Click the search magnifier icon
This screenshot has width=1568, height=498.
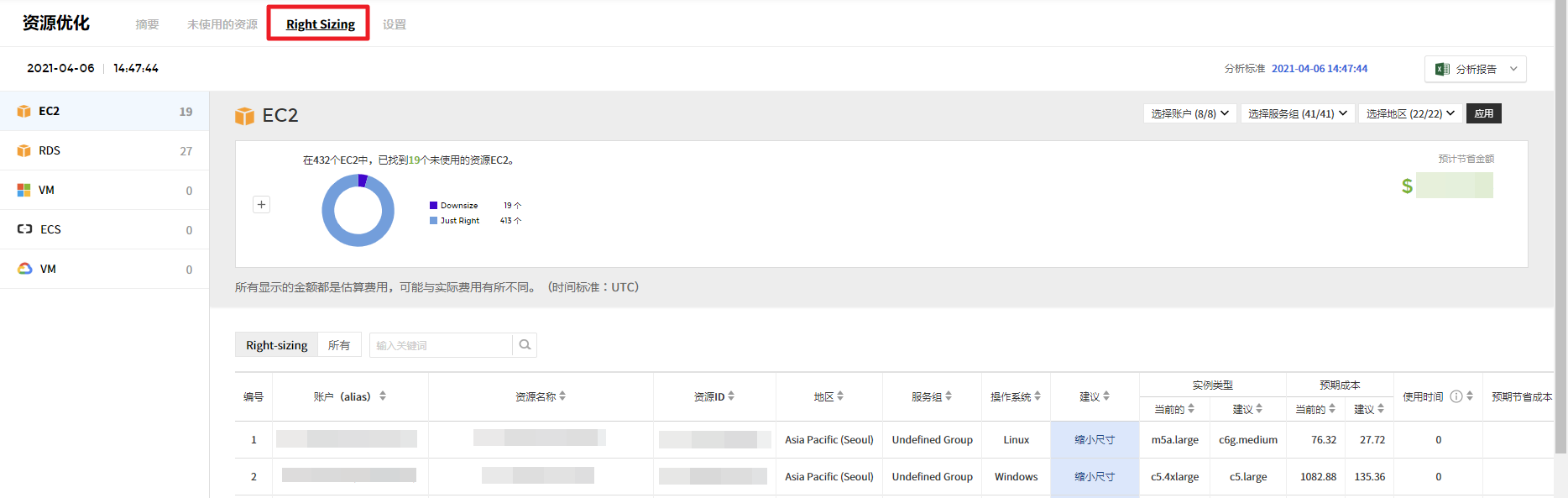[525, 345]
